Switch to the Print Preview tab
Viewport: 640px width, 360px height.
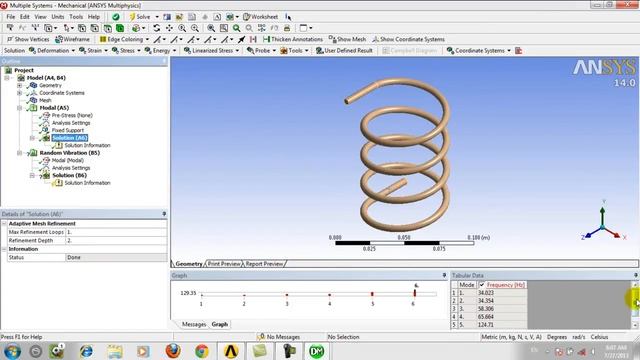(224, 264)
